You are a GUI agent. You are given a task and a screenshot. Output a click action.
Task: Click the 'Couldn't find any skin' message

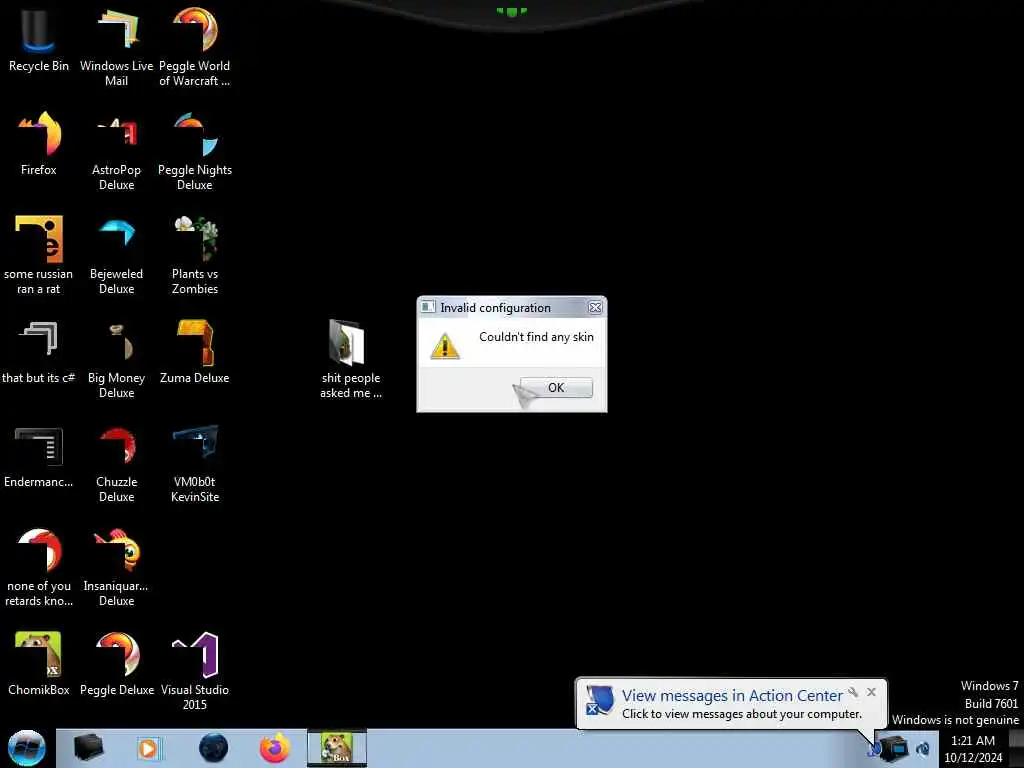tap(536, 337)
